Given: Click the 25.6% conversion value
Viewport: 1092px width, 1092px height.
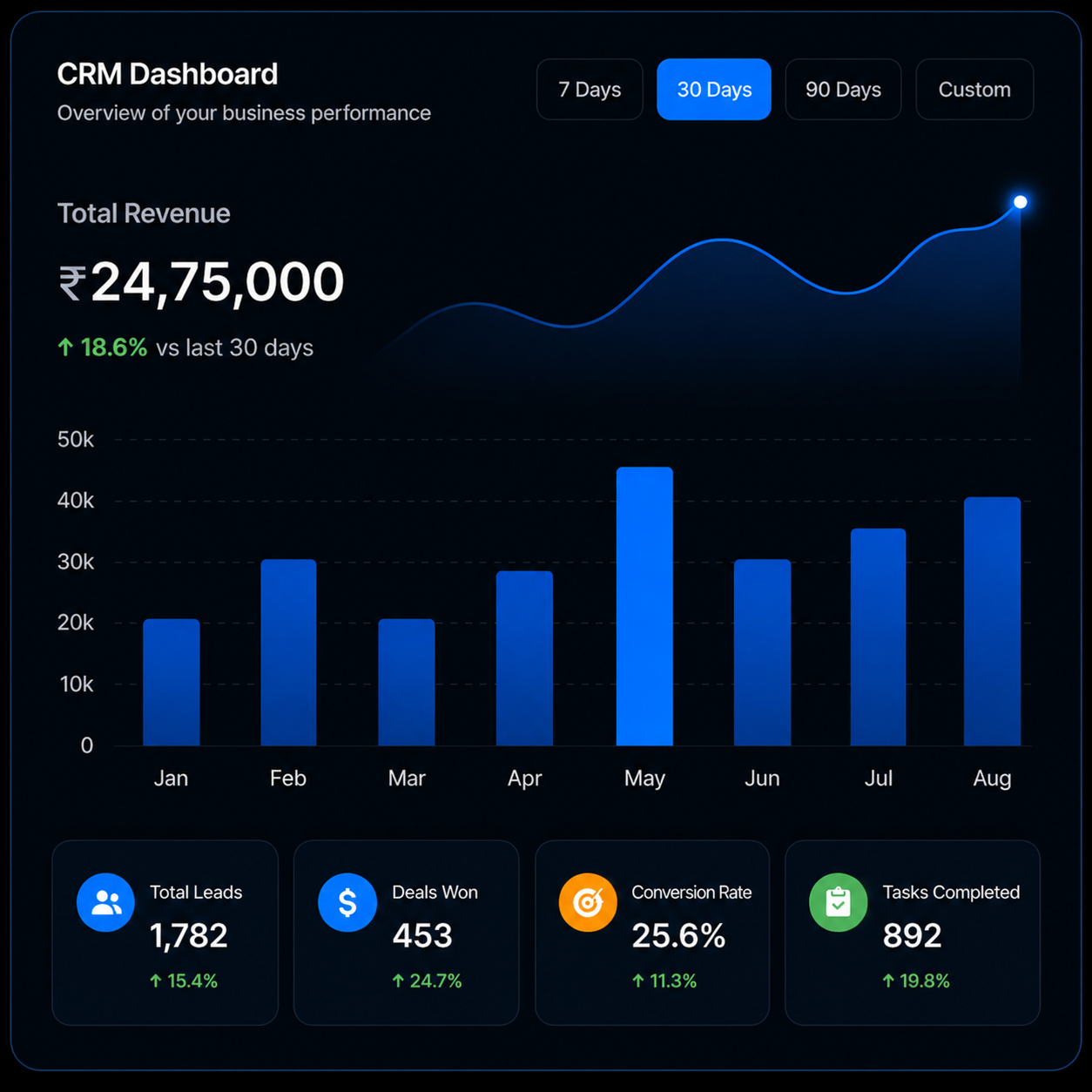Looking at the screenshot, I should coord(678,935).
